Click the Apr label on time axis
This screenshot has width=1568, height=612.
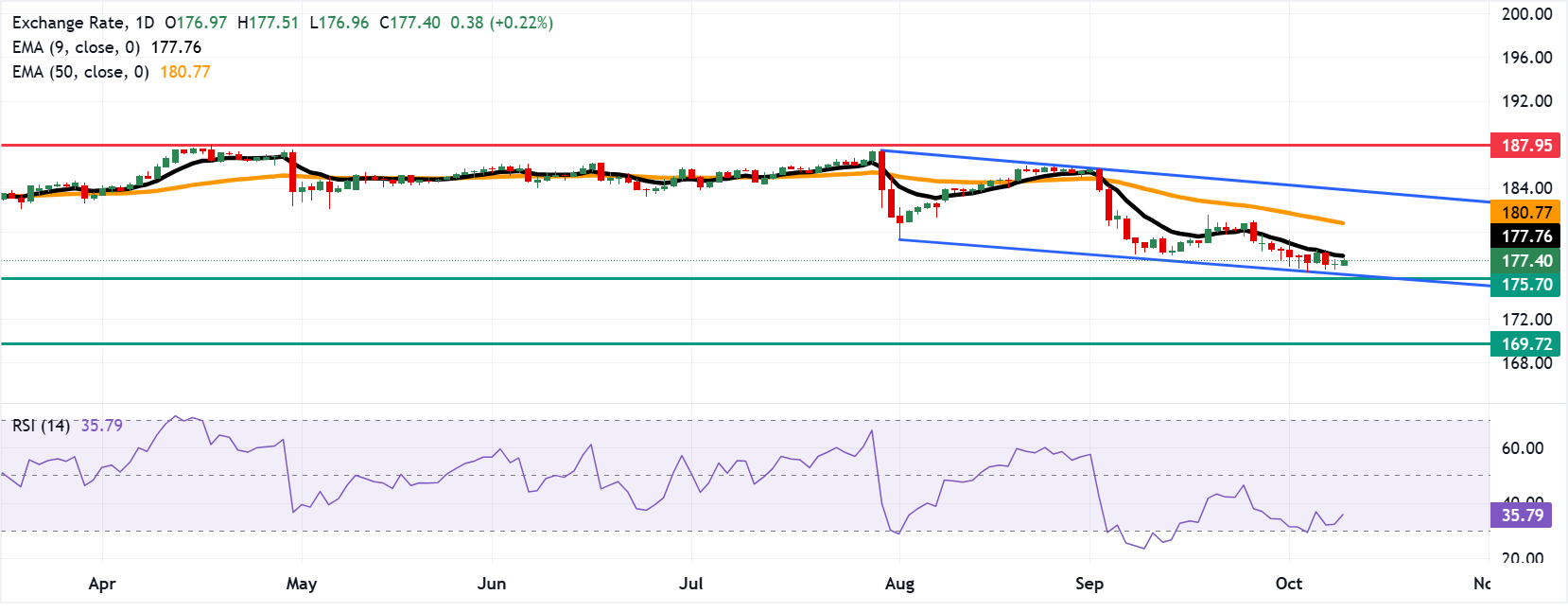[x=102, y=584]
